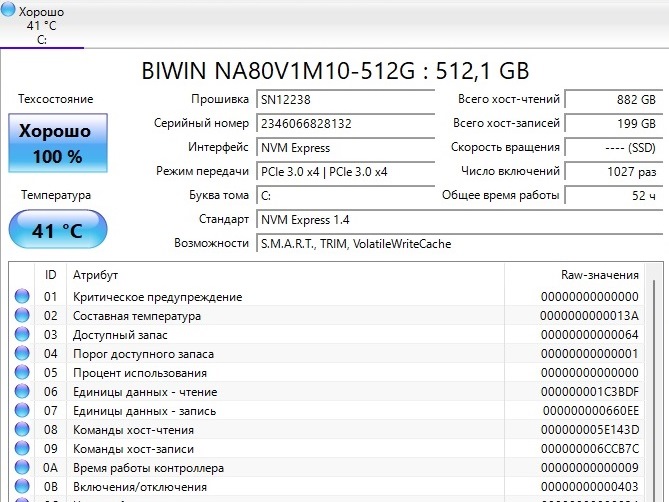Click status orb of Единицы данных - чтение row
This screenshot has width=669, height=502.
(x=22, y=391)
